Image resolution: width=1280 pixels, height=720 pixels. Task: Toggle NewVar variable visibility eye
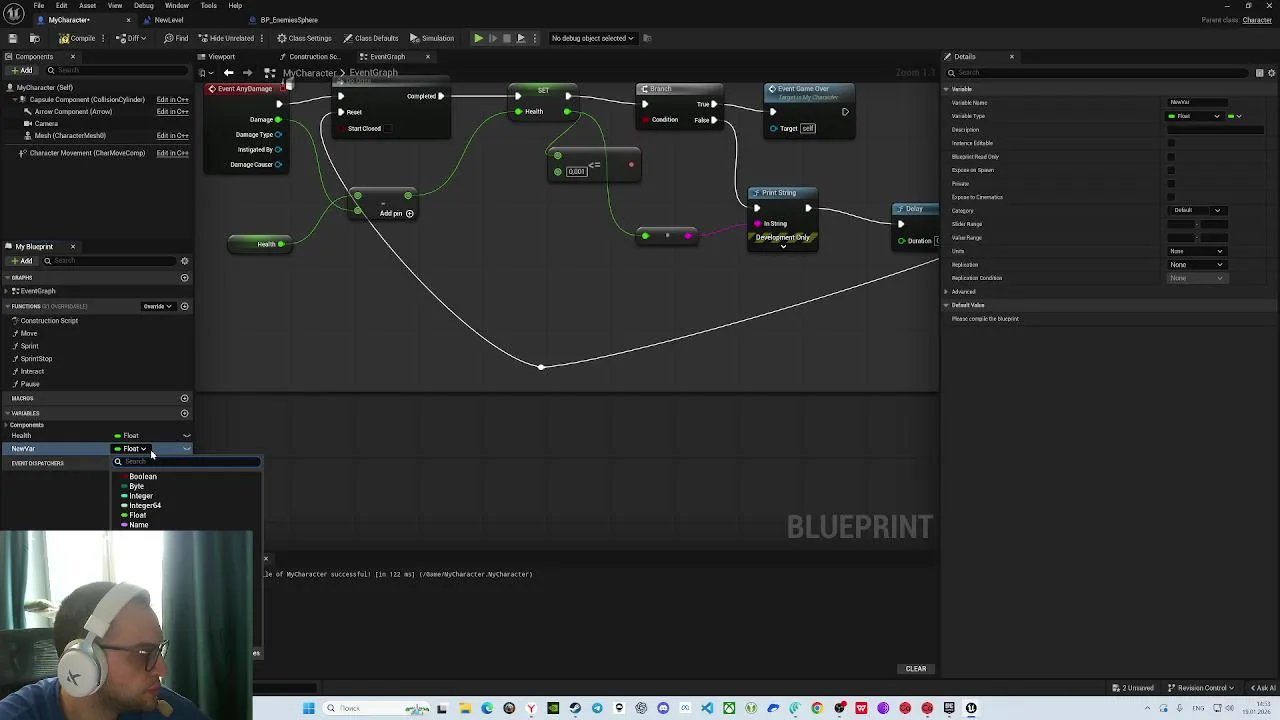click(x=186, y=449)
